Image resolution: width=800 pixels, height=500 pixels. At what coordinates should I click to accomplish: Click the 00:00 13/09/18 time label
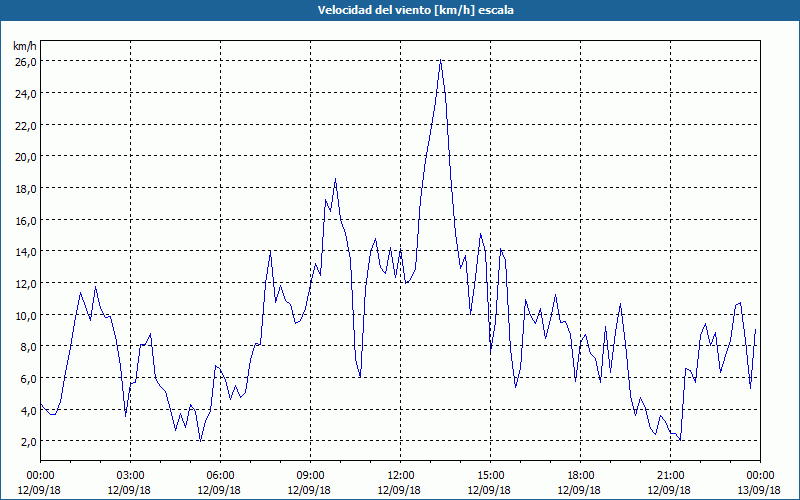click(760, 483)
